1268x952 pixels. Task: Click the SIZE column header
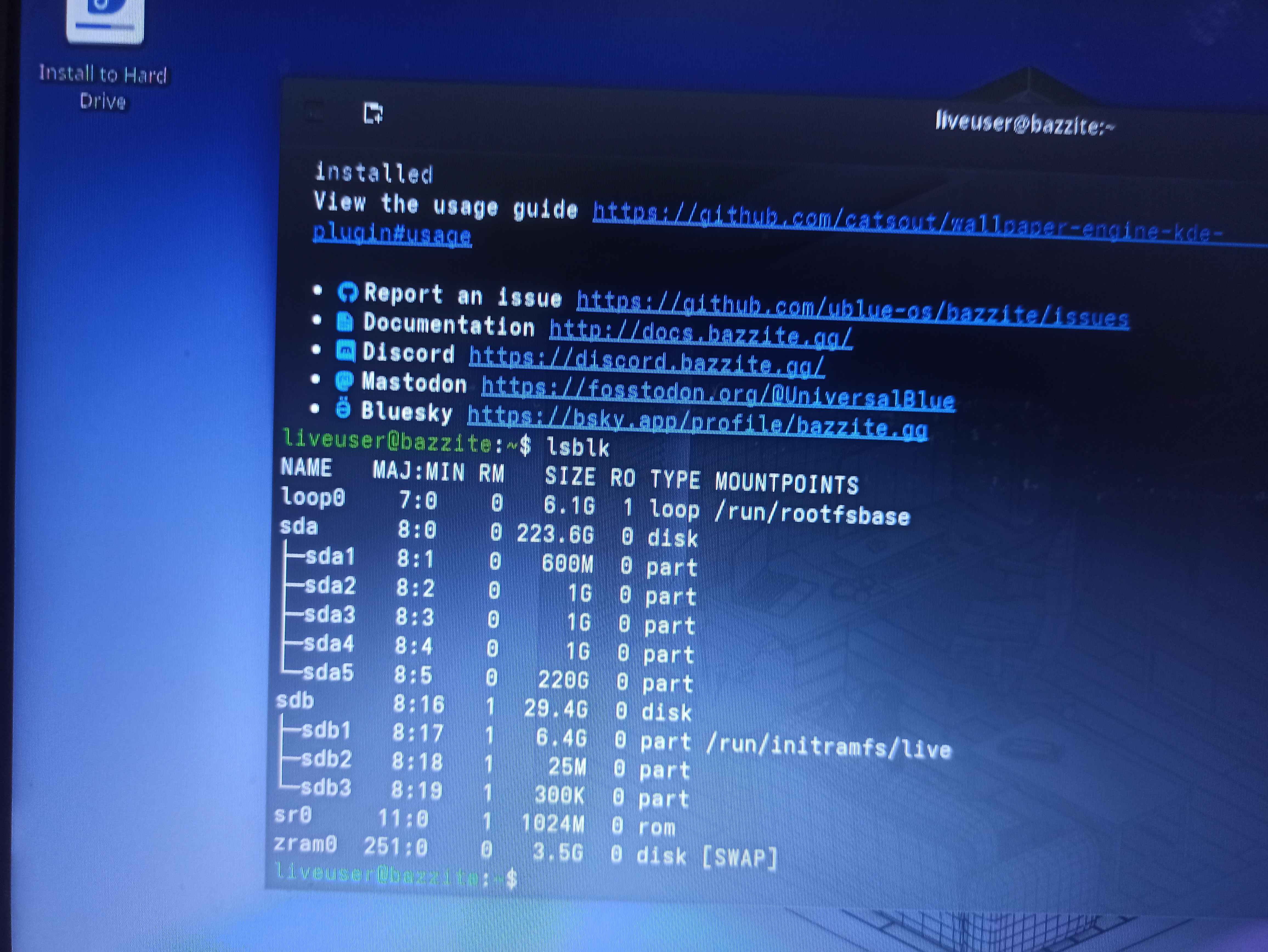pos(570,476)
